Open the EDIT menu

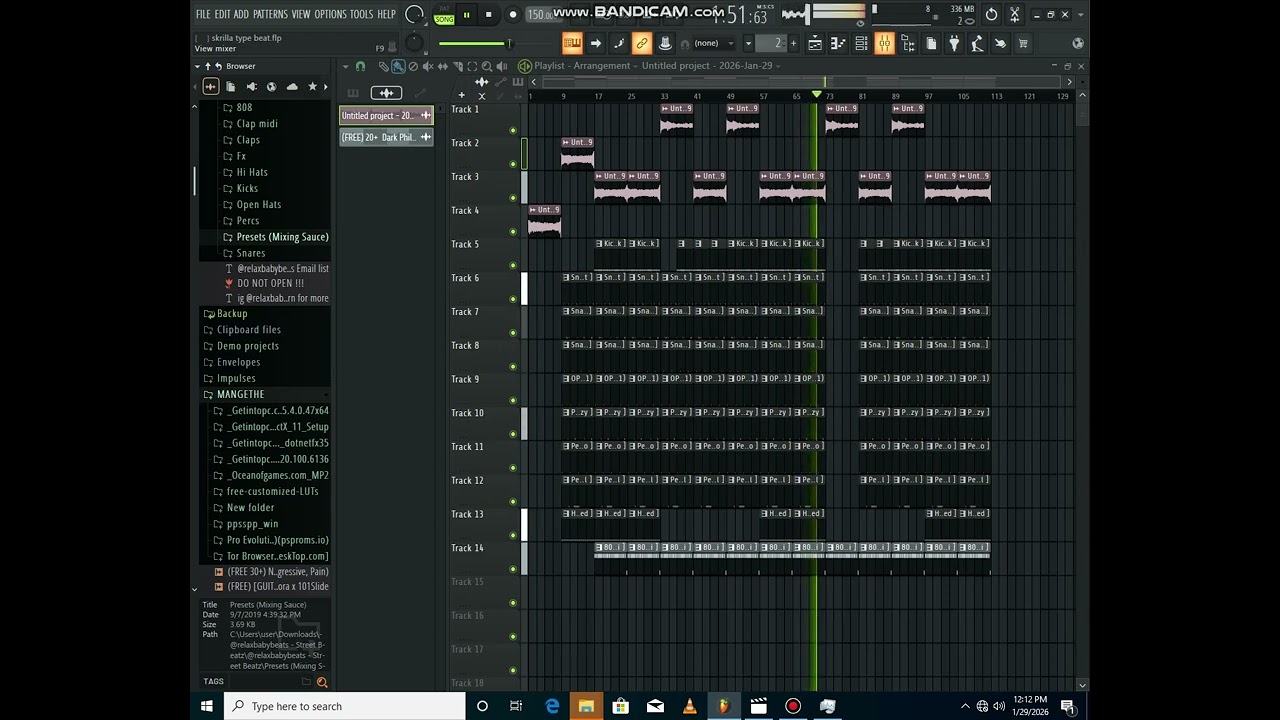(222, 14)
